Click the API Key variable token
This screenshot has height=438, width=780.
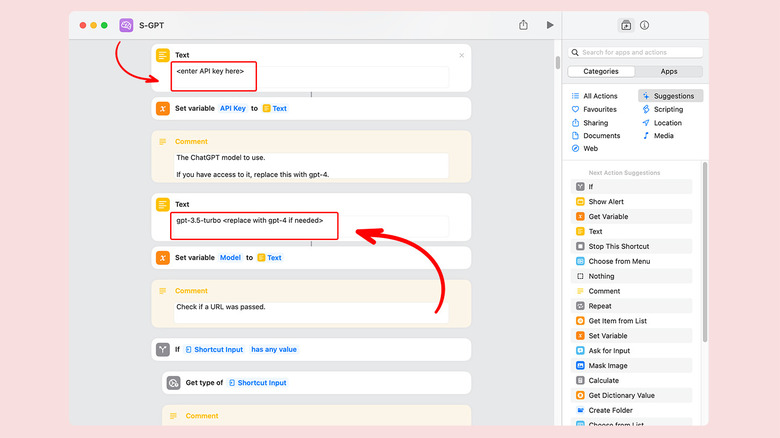pyautogui.click(x=233, y=108)
